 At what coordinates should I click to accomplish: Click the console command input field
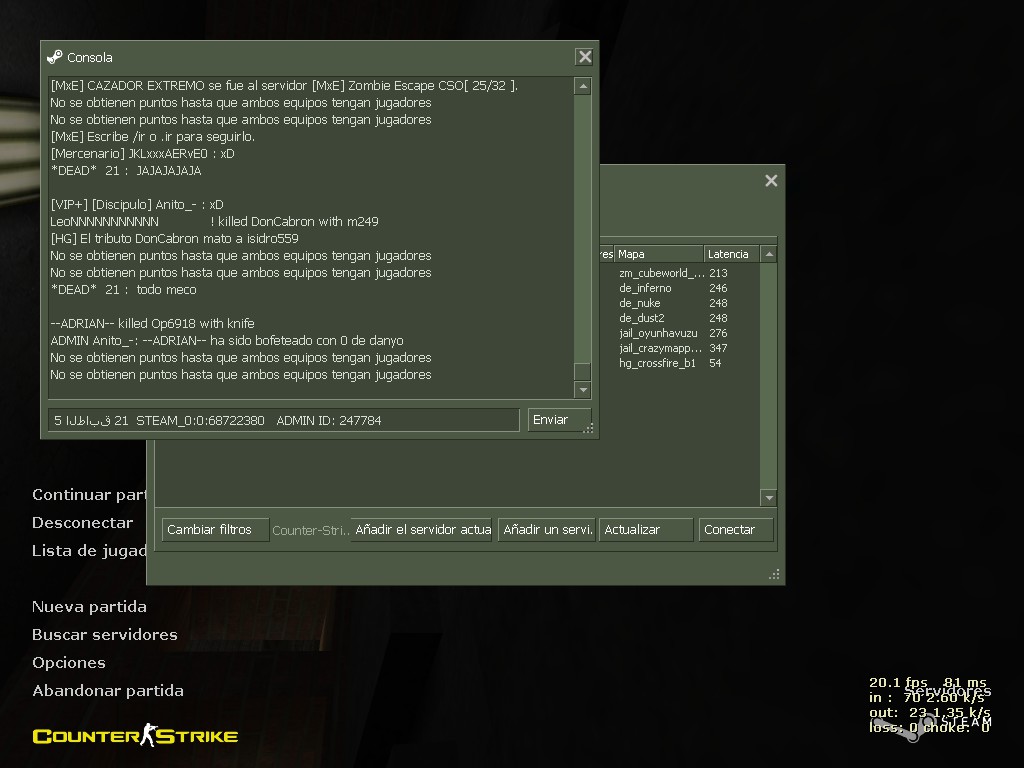tap(283, 420)
